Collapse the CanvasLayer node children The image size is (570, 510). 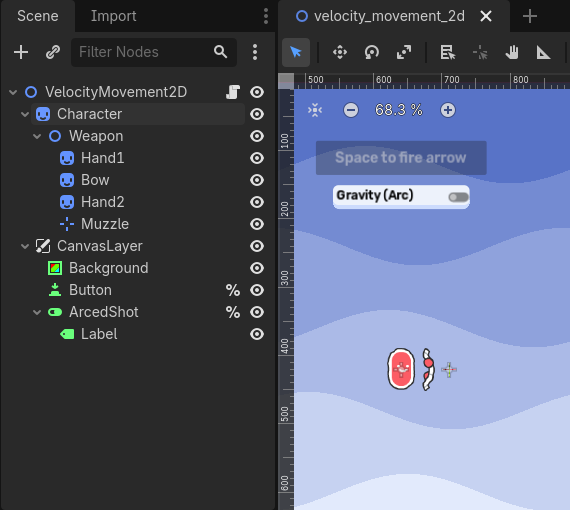[25, 246]
